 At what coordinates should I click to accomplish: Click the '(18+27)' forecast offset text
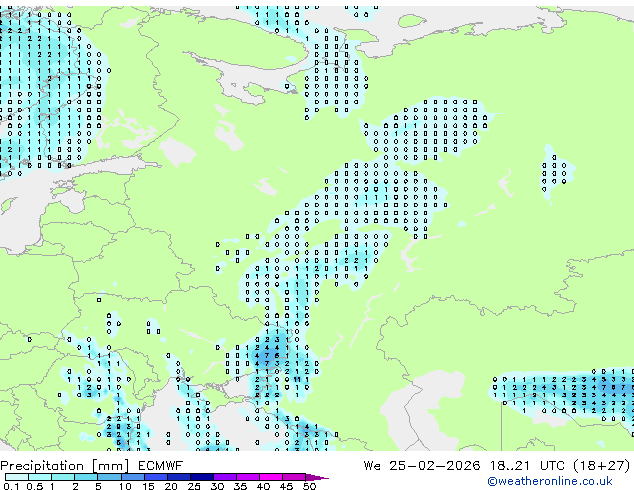602,466
